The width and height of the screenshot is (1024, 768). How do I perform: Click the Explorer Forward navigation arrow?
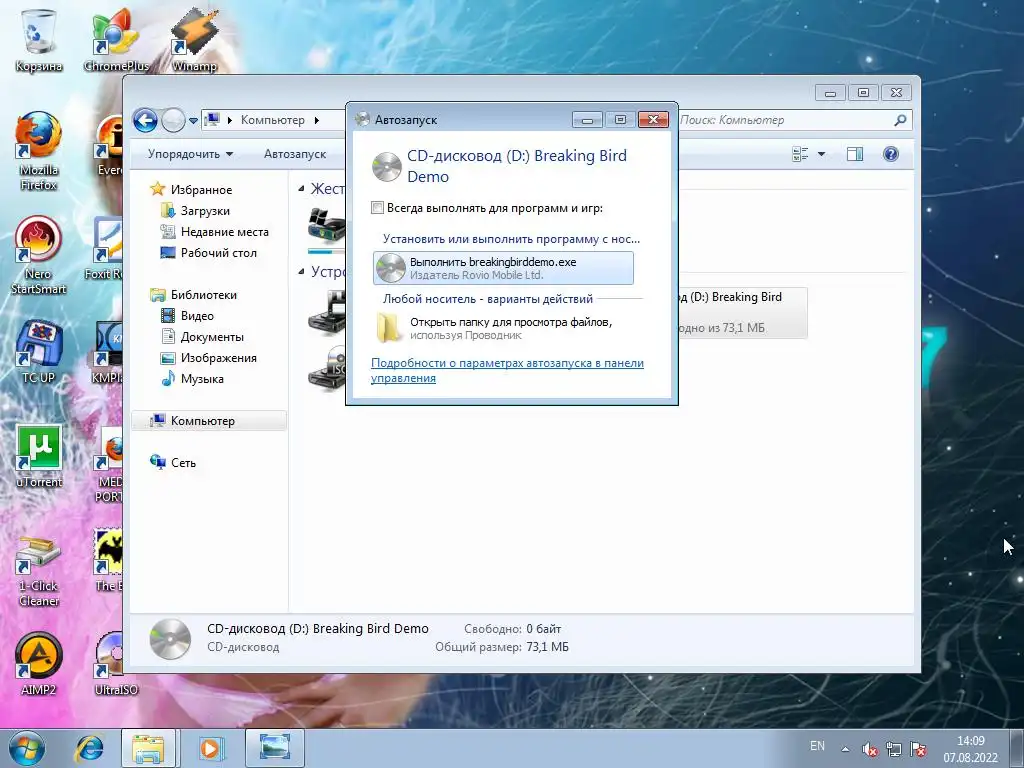[x=173, y=120]
